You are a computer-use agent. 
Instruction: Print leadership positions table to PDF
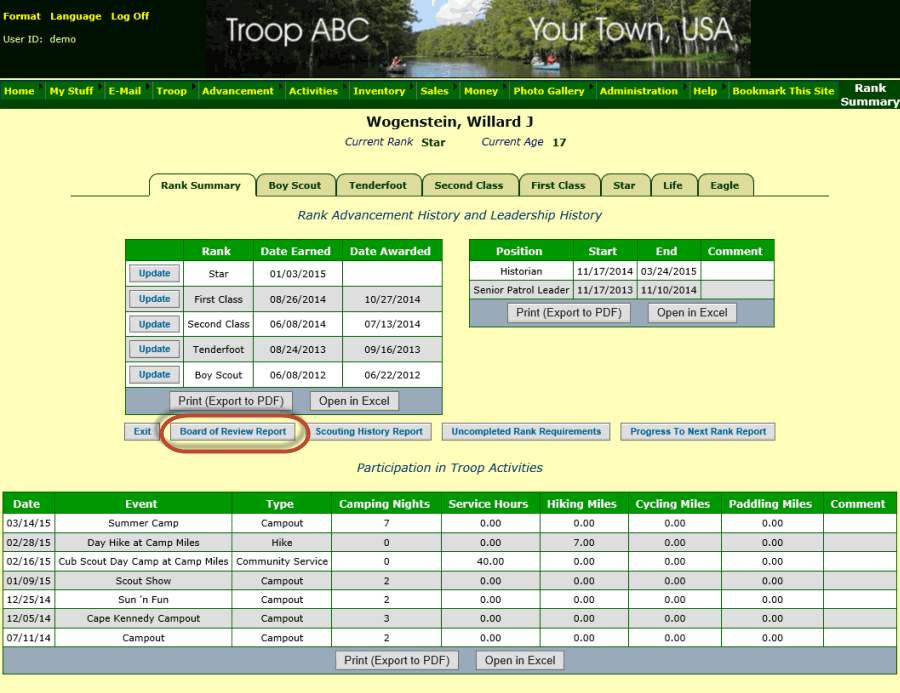coord(569,312)
